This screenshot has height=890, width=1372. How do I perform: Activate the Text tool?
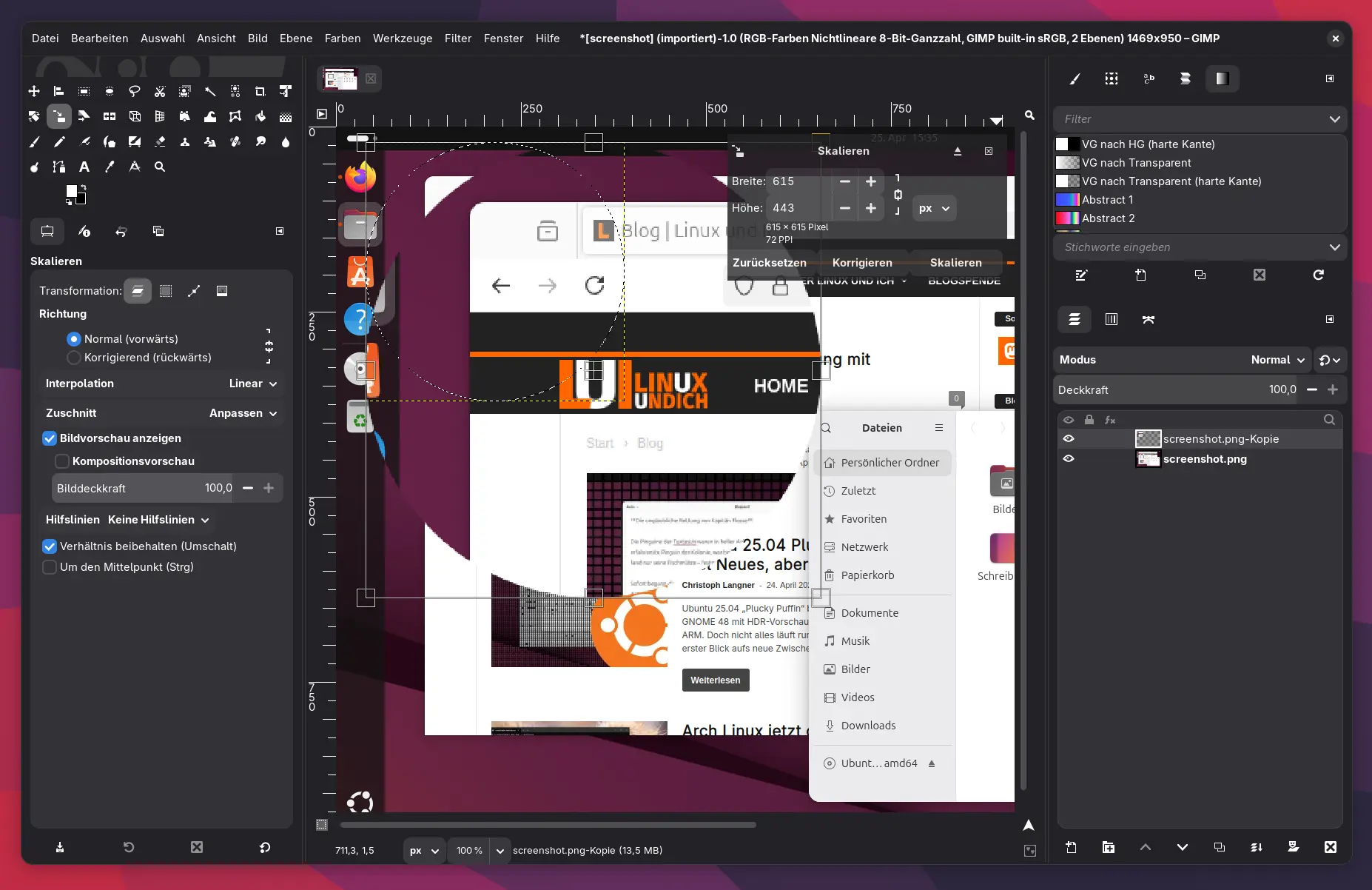(84, 167)
